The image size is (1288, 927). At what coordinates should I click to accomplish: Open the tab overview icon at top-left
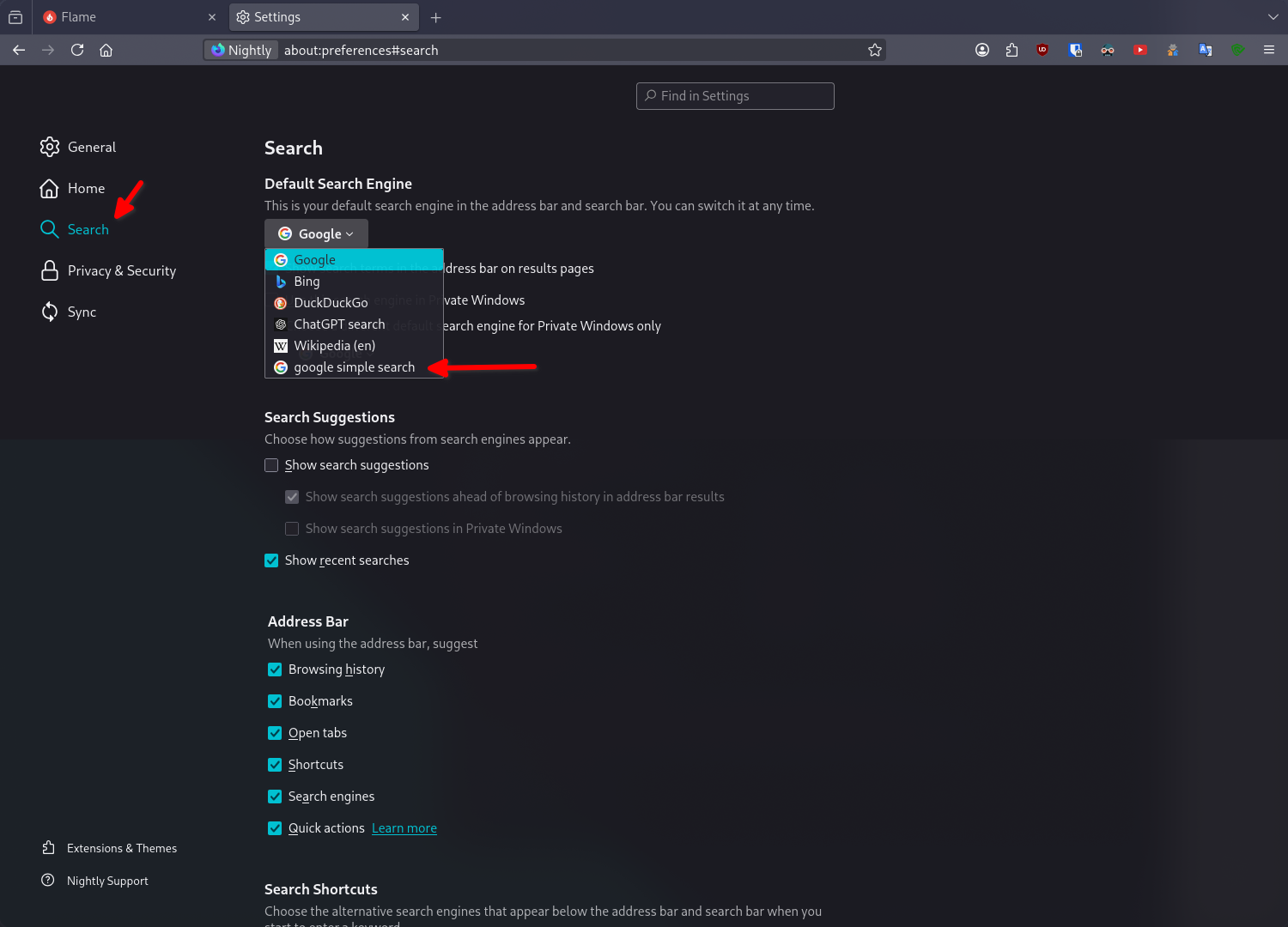(x=15, y=17)
